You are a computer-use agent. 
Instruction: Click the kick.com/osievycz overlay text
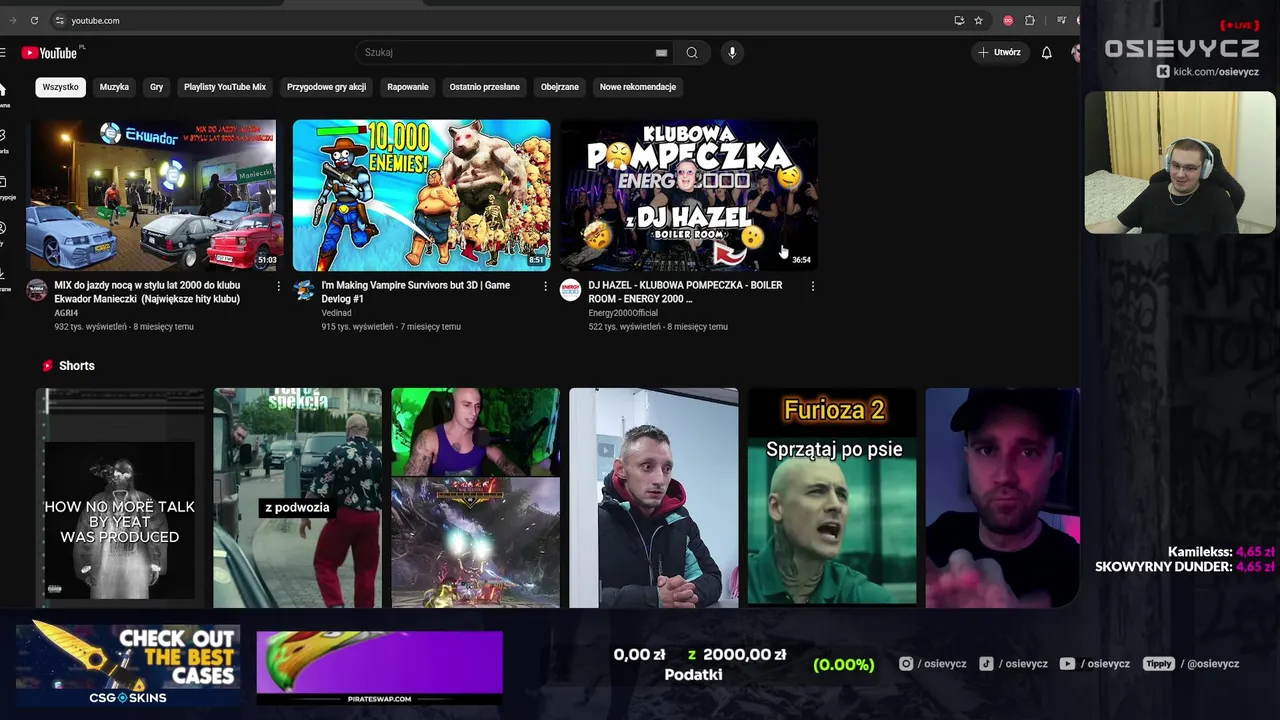(x=1208, y=72)
